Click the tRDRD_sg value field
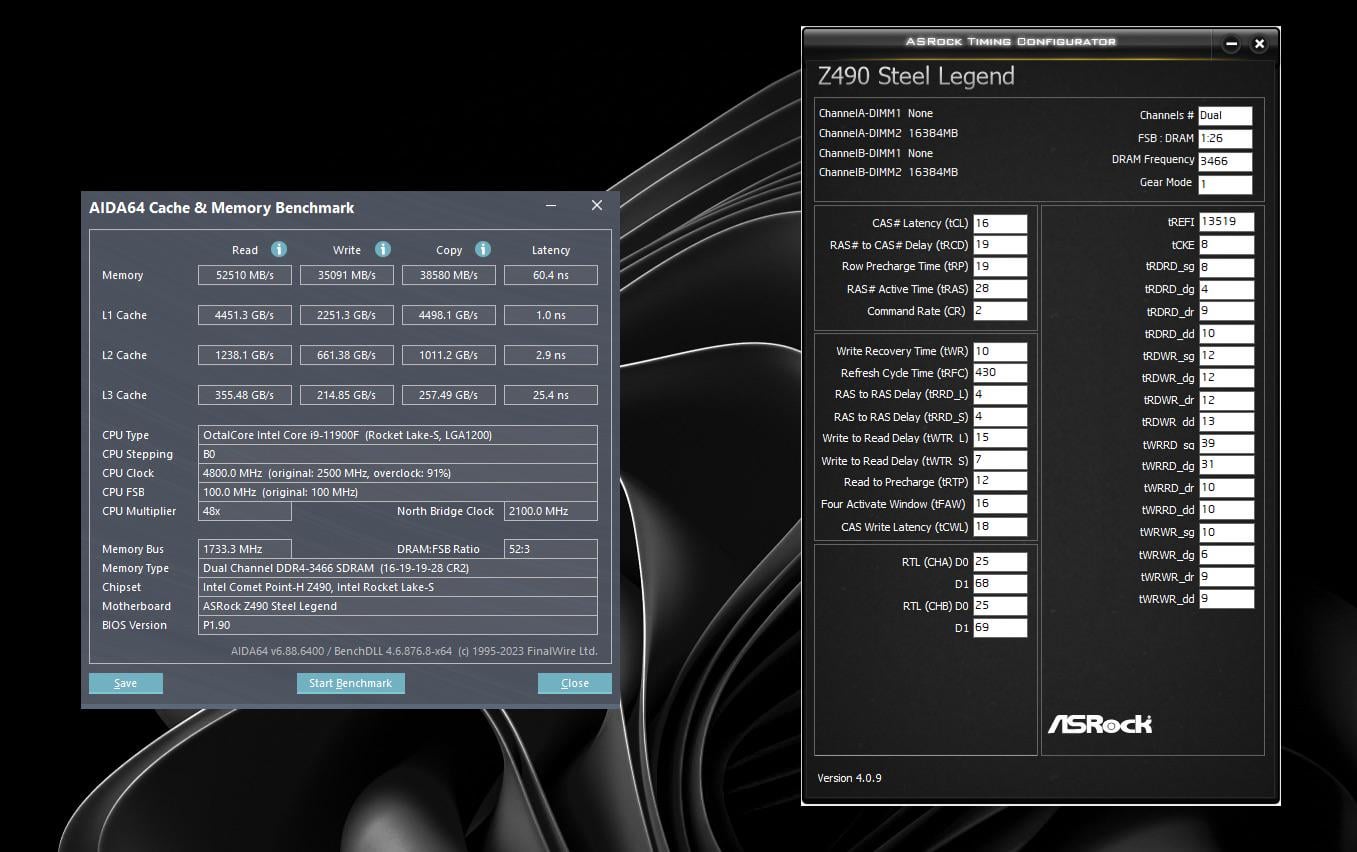Viewport: 1357px width, 852px height. 1226,267
